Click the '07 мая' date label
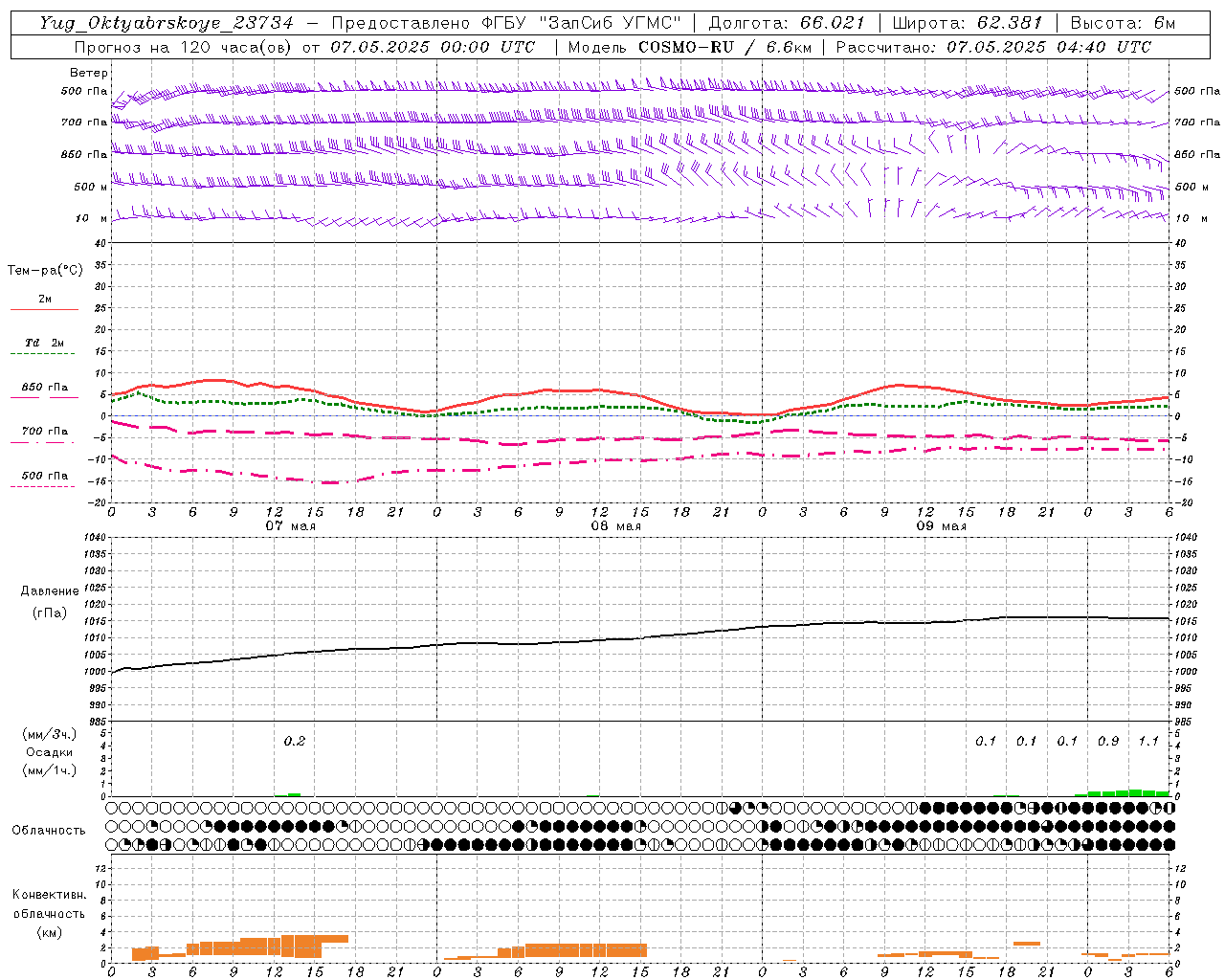 tap(290, 526)
